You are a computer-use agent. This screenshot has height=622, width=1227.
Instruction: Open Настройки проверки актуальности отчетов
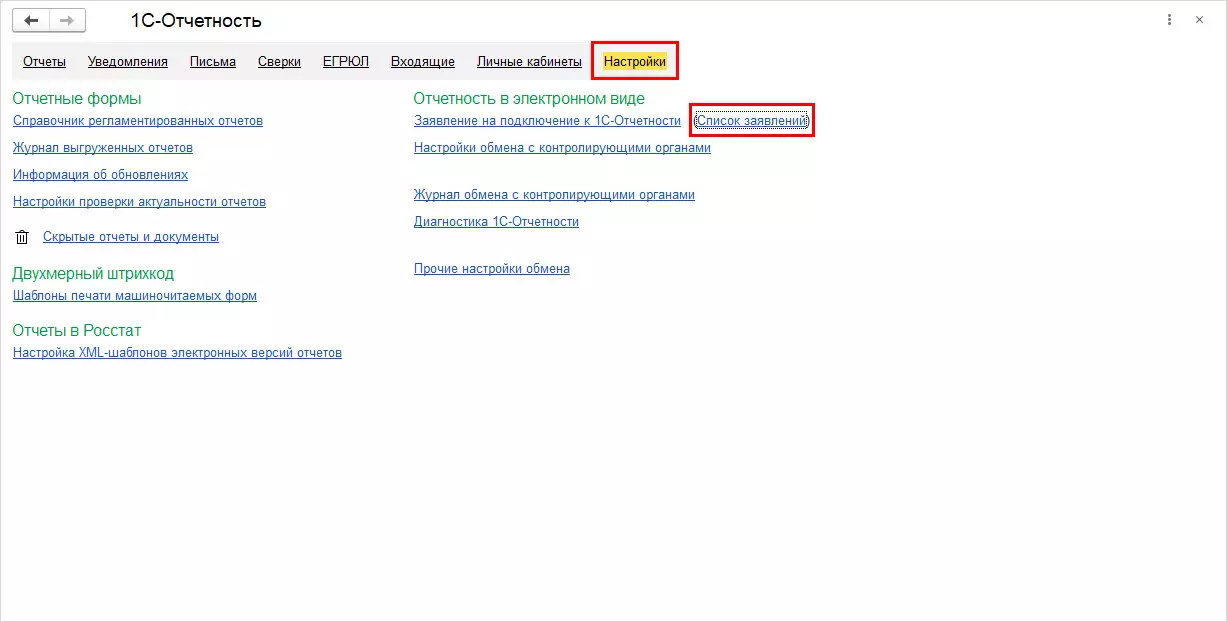click(x=139, y=202)
